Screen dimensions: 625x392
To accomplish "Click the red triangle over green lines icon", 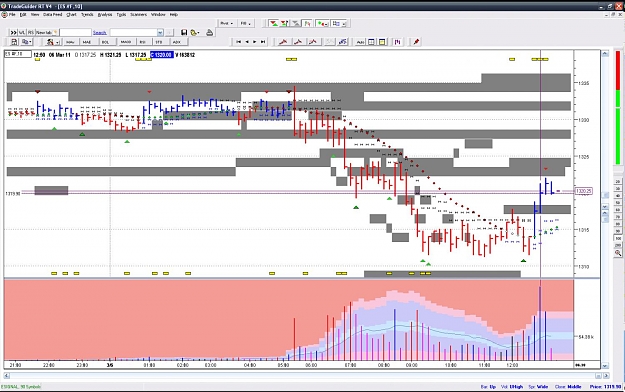I will point(284,24).
